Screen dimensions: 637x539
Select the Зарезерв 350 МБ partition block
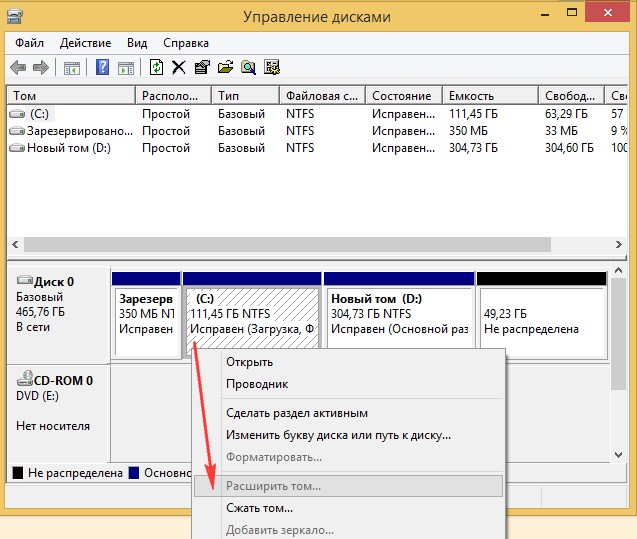(x=146, y=316)
